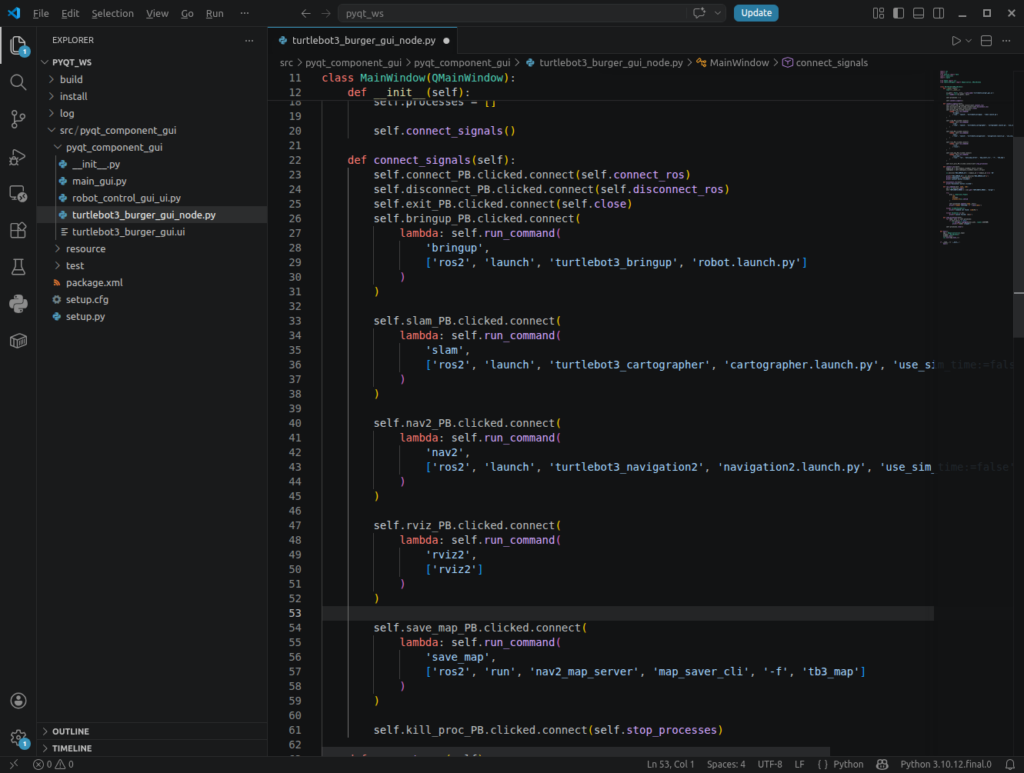Open the chat dropdown arrow in the title bar
This screenshot has height=773, width=1024.
(718, 13)
